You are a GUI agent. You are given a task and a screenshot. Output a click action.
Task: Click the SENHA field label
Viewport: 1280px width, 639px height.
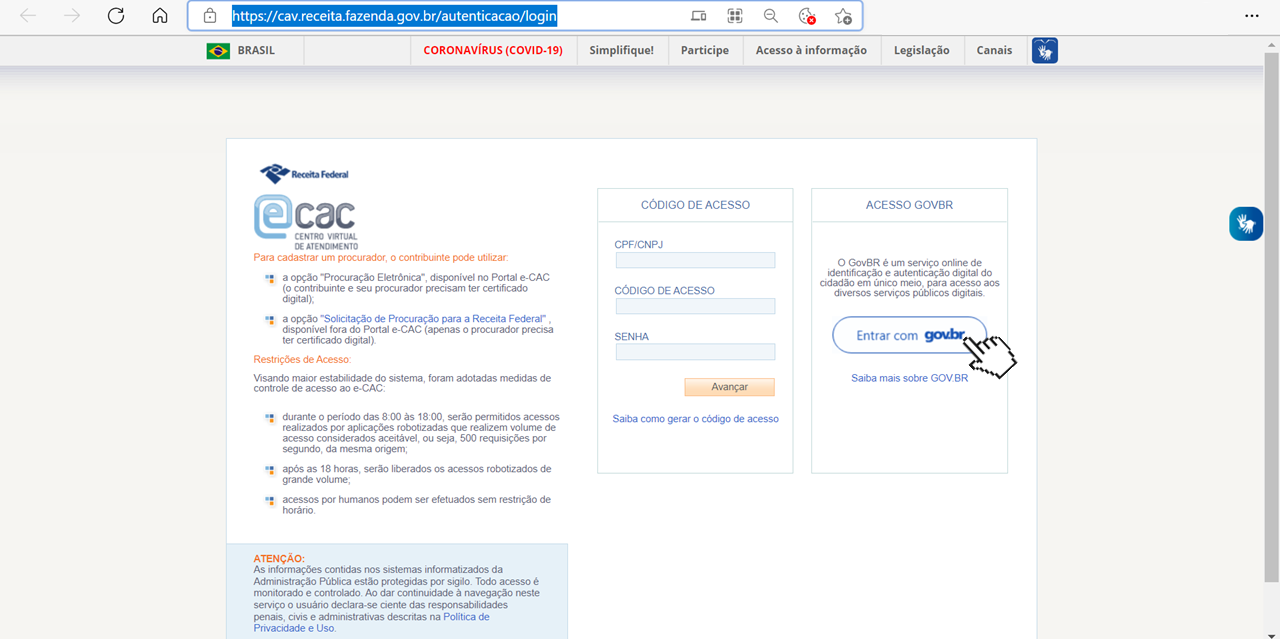click(x=632, y=337)
